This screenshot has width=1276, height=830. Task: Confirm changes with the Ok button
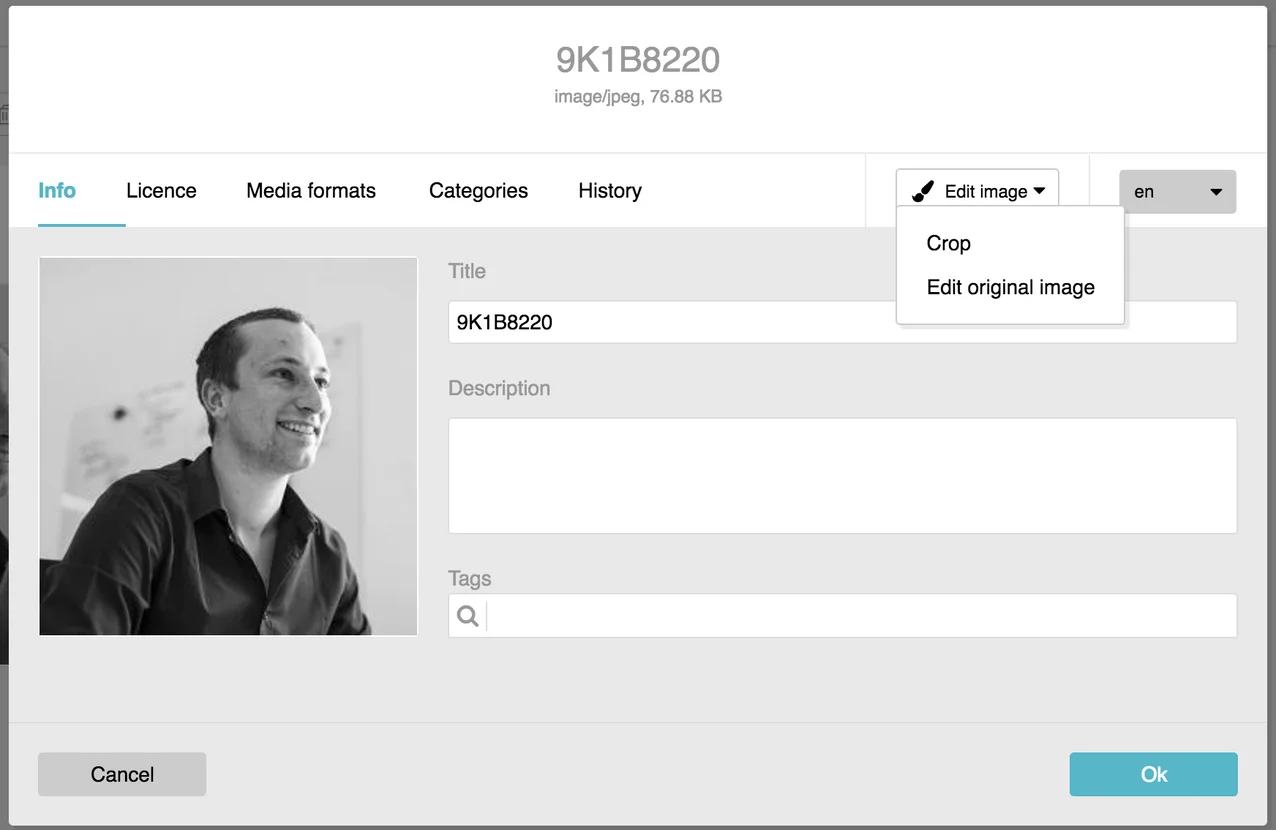coord(1152,774)
